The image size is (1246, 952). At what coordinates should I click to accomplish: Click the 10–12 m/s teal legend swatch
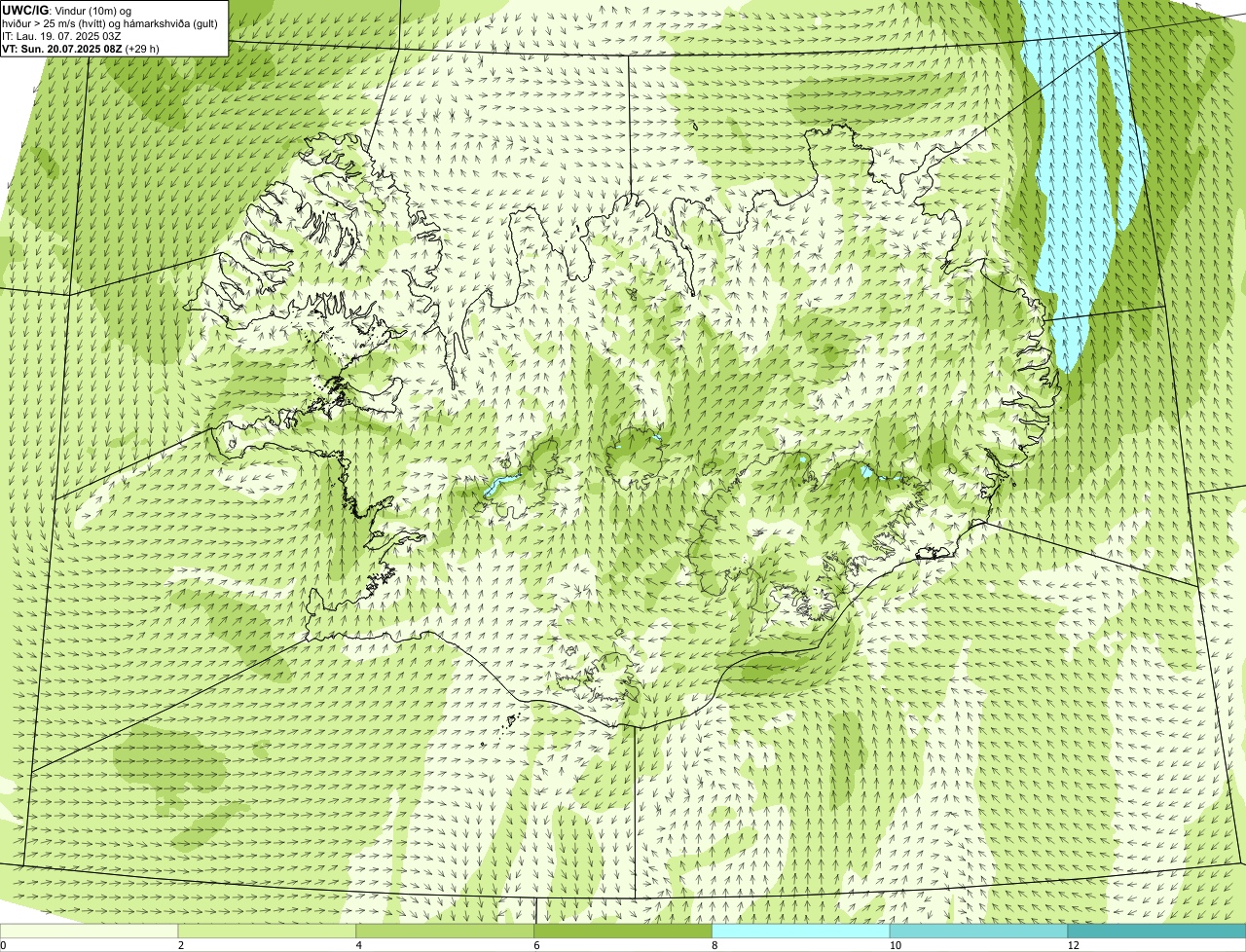(x=978, y=931)
